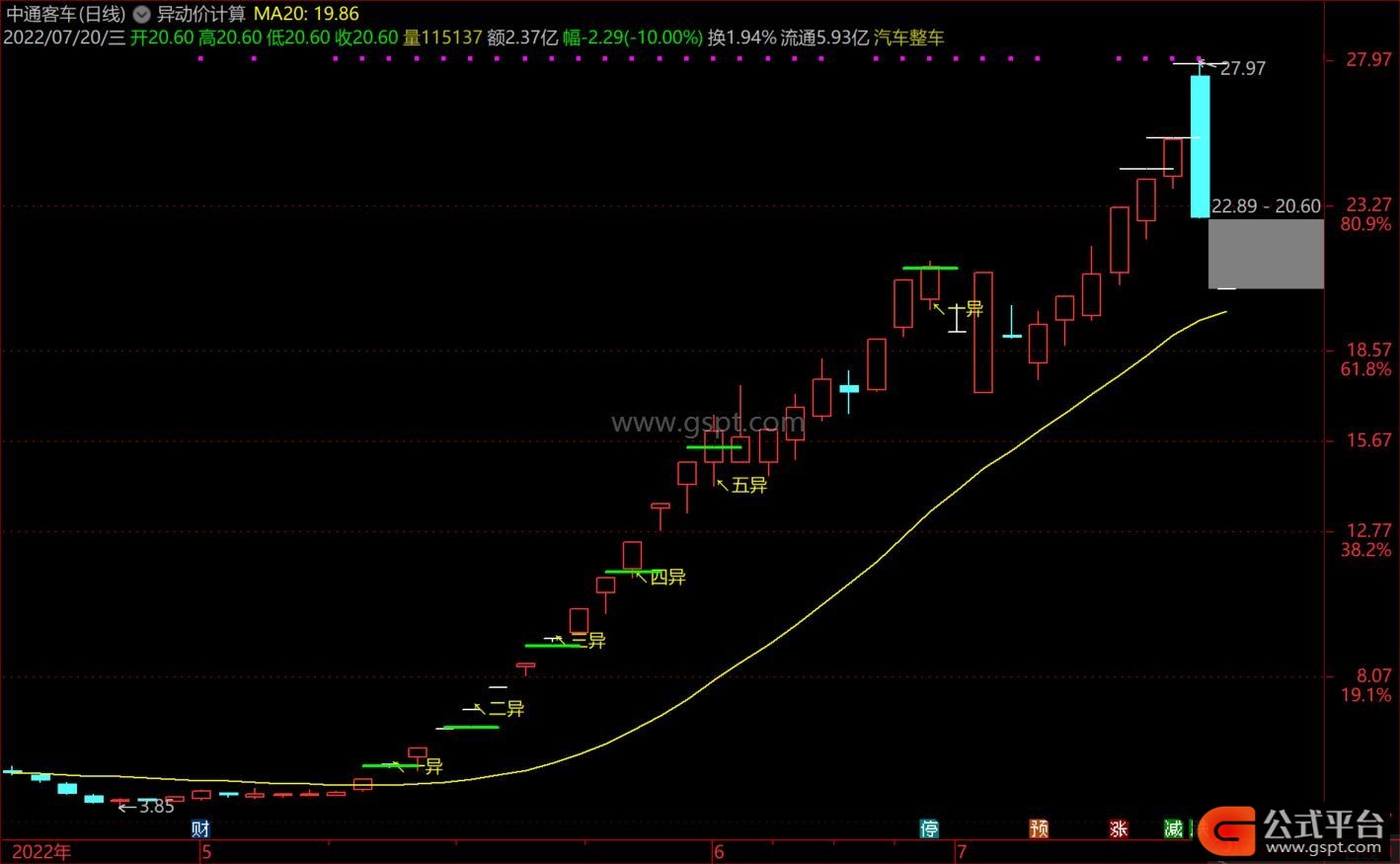Click the 2022年 time axis label
1400x864 pixels.
[x=41, y=852]
